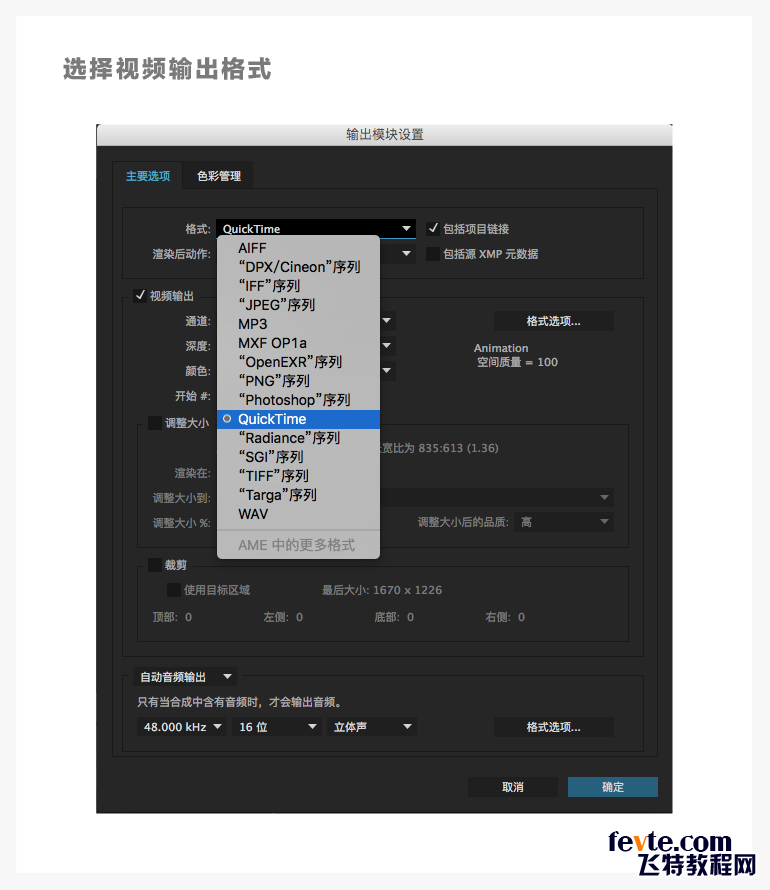Select WAV audio format option
Screen dimensions: 770x890
(253, 514)
